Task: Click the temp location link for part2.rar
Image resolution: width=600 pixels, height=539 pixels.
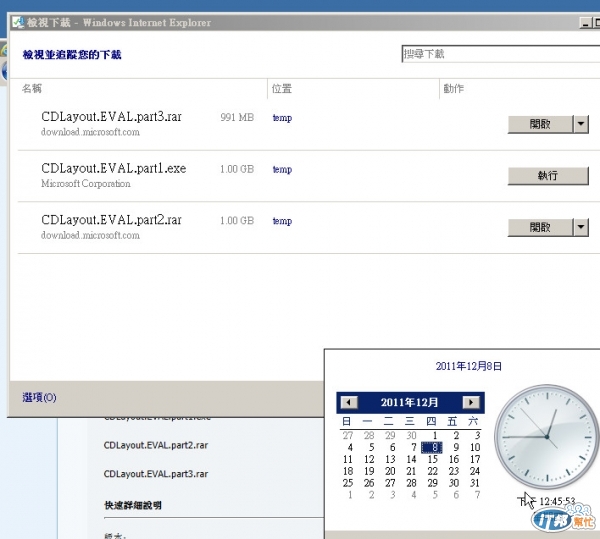Action: tap(282, 221)
